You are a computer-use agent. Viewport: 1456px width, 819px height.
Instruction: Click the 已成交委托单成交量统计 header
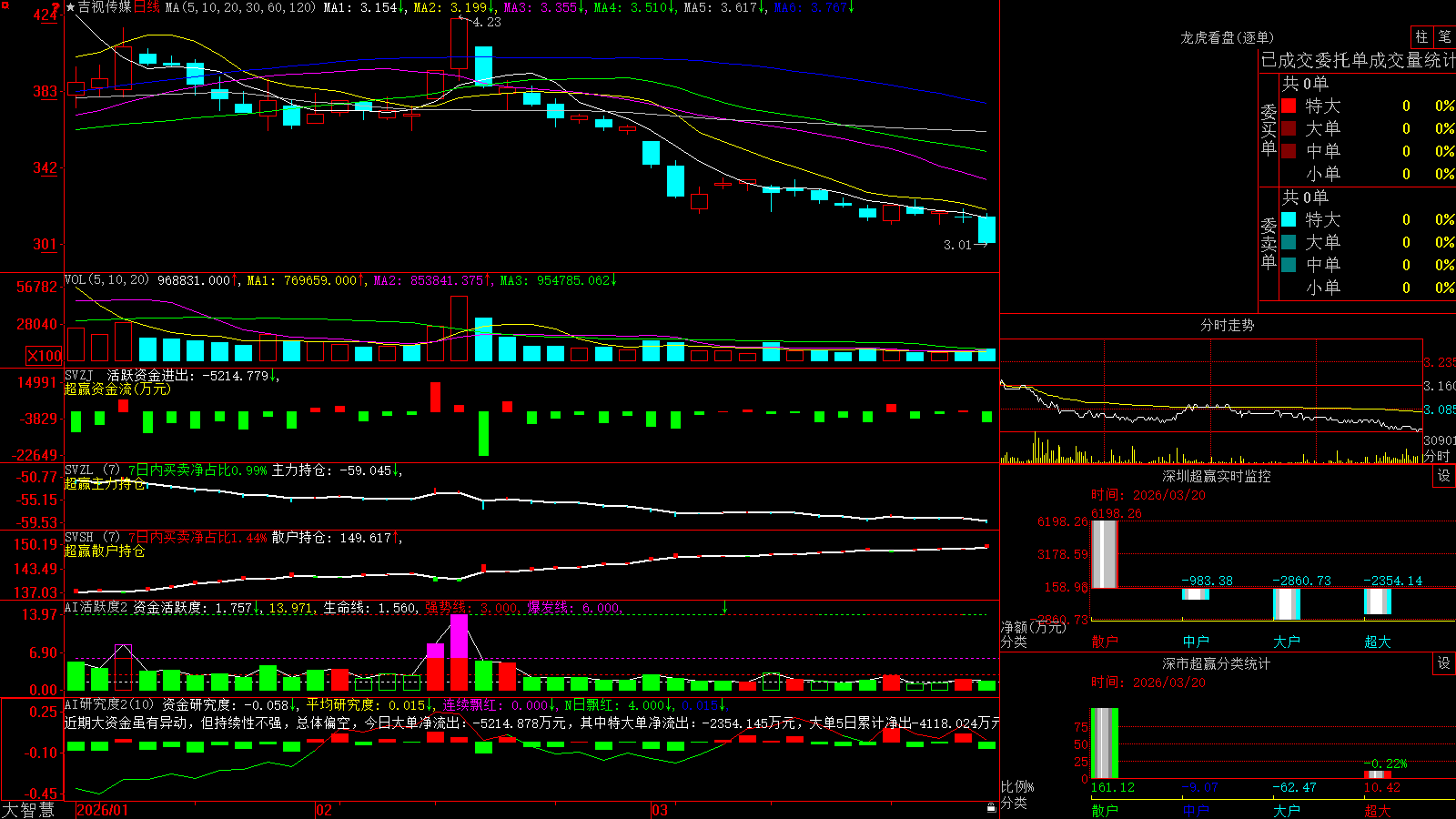pos(1358,60)
